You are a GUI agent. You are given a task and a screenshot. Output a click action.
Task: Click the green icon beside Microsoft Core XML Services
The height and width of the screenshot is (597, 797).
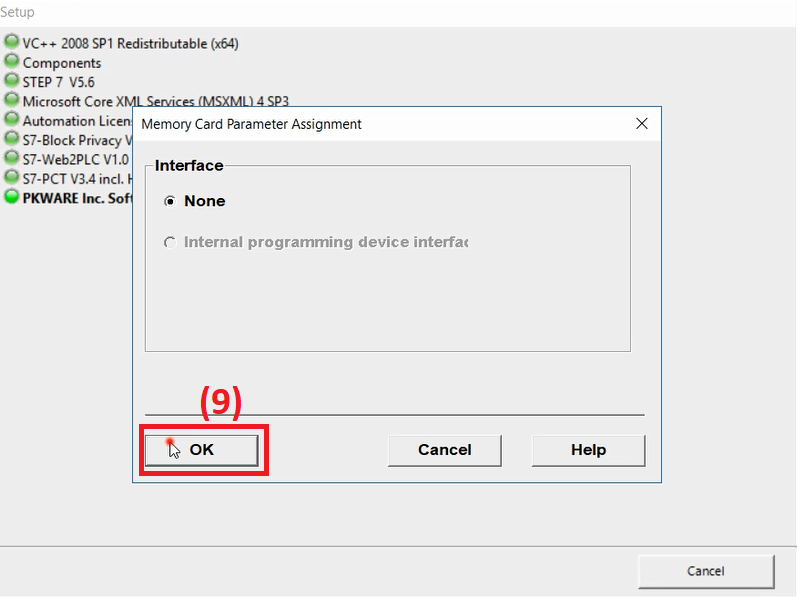pyautogui.click(x=12, y=100)
